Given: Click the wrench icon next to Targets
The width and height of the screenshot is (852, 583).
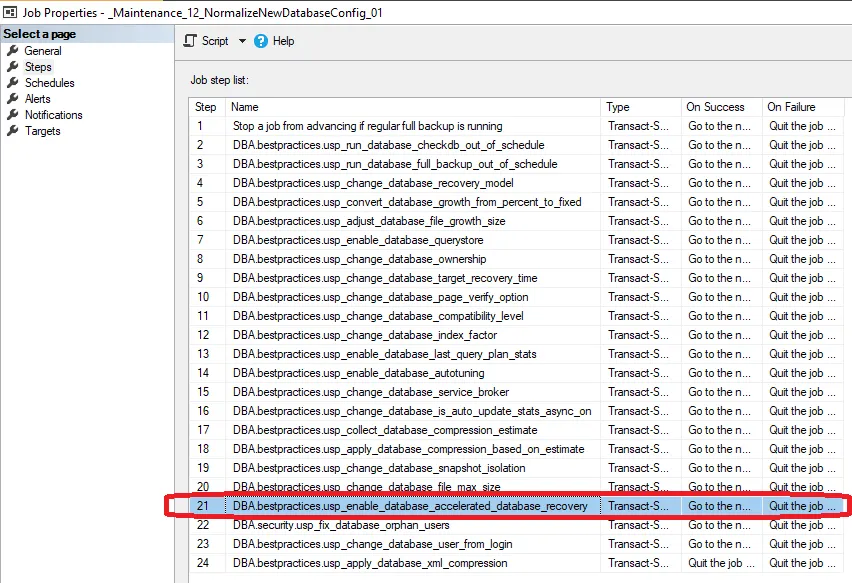Looking at the screenshot, I should (x=13, y=131).
